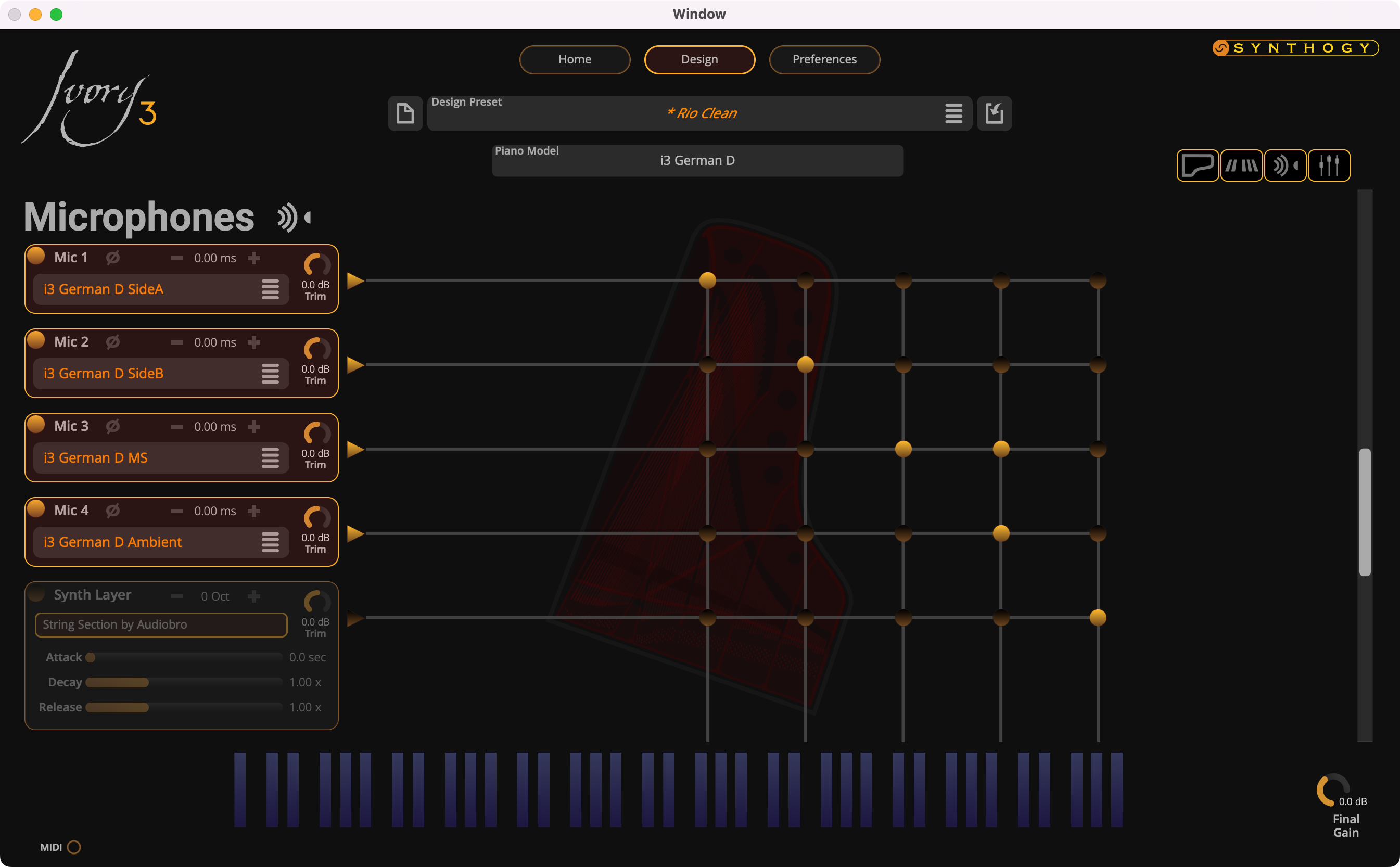This screenshot has height=867, width=1400.
Task: Open the i3 German D SideA mic menu
Action: [x=270, y=289]
